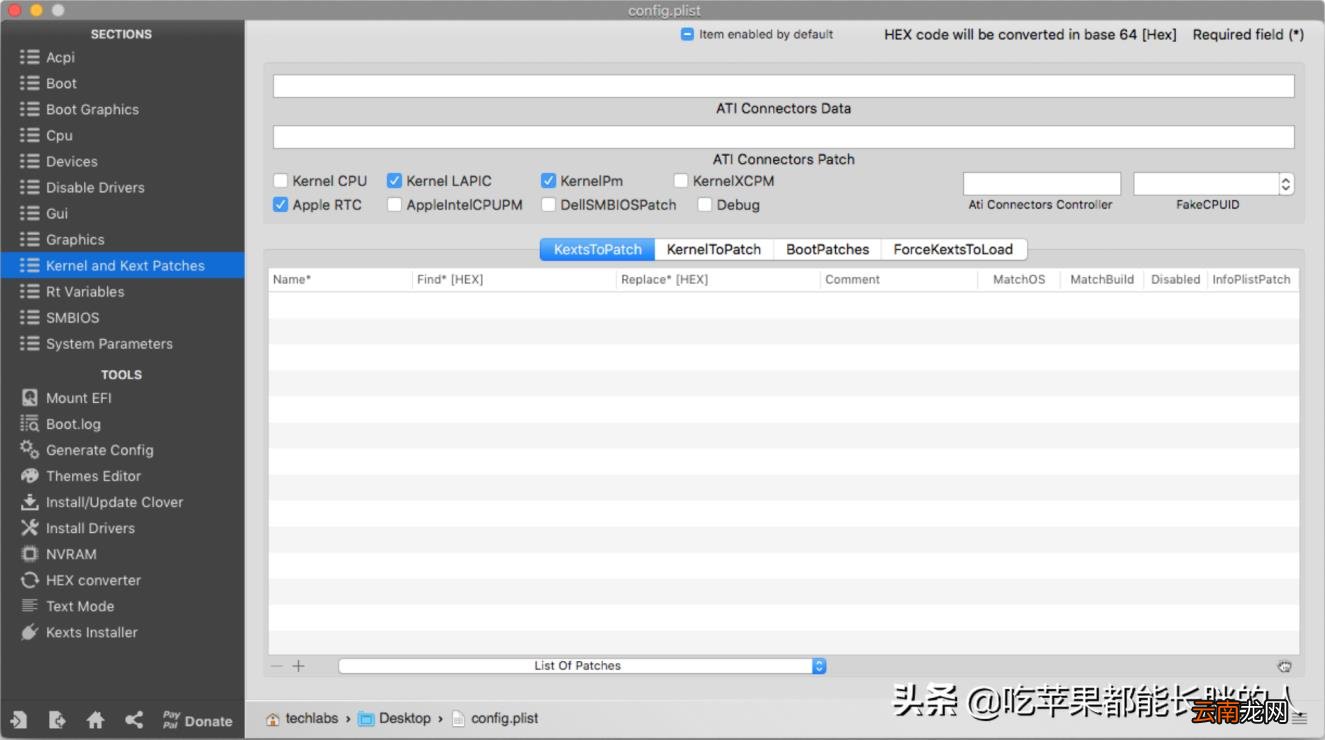This screenshot has width=1325, height=740.
Task: Click the home icon in bottom toolbar
Action: [96, 720]
